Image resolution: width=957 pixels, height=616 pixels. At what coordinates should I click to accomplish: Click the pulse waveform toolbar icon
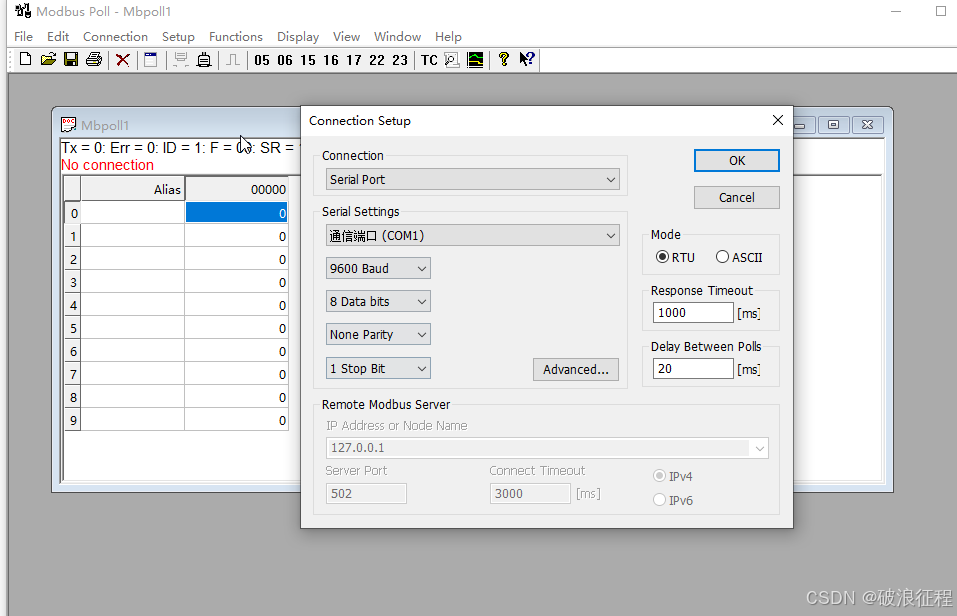coord(233,60)
